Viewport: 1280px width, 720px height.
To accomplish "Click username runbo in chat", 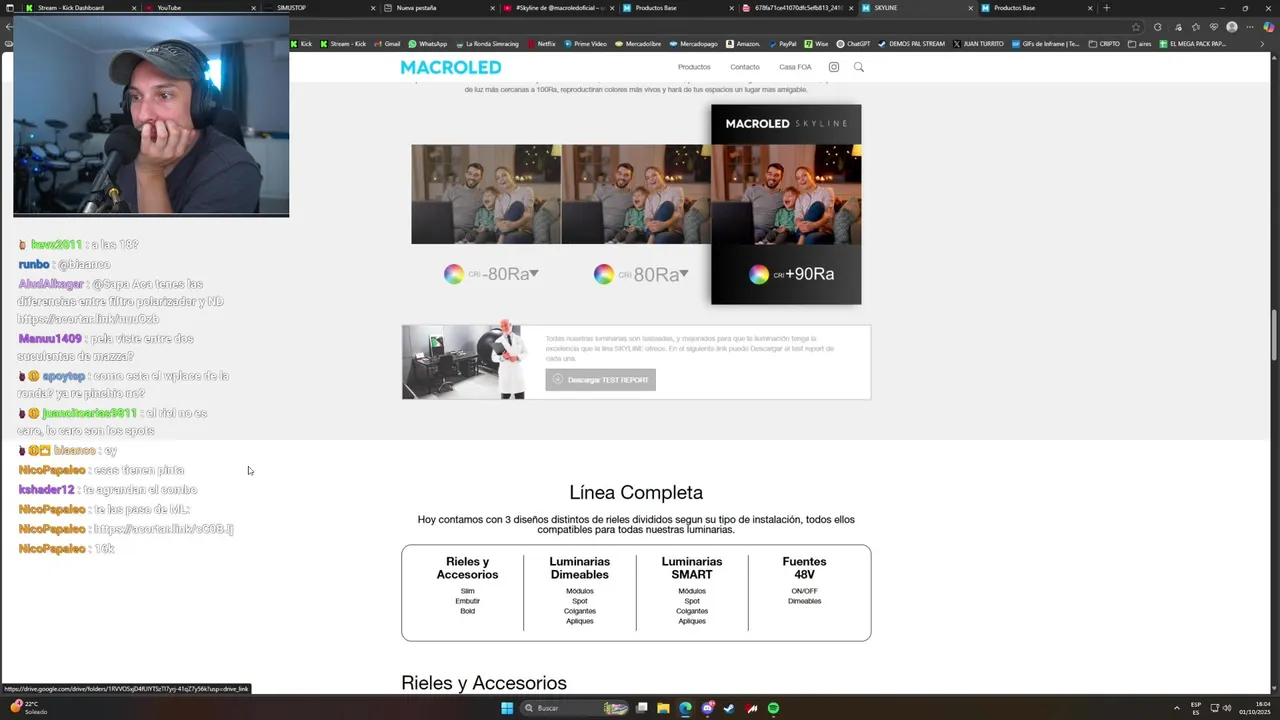I will [34, 265].
